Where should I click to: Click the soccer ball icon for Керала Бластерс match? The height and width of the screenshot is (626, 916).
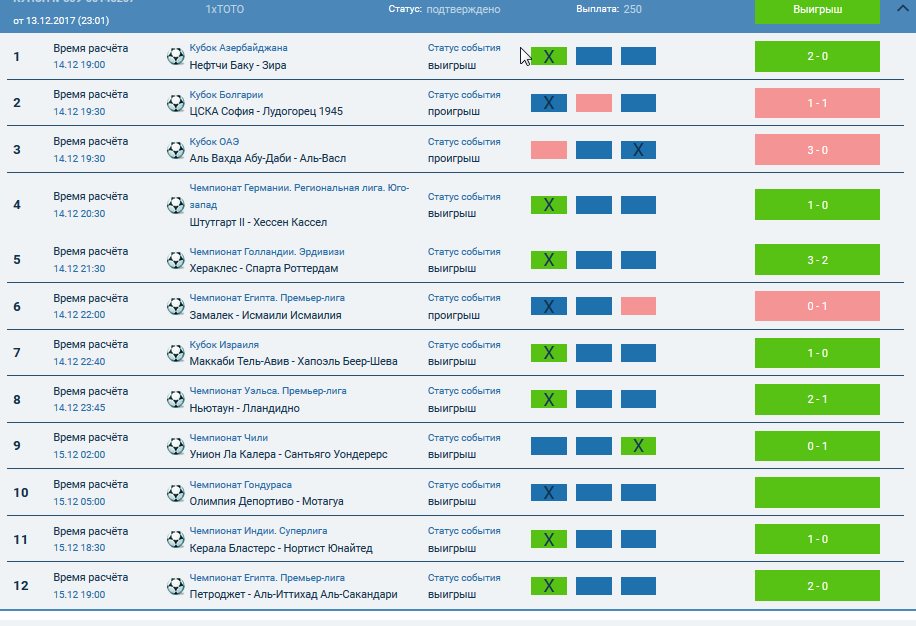tap(175, 539)
